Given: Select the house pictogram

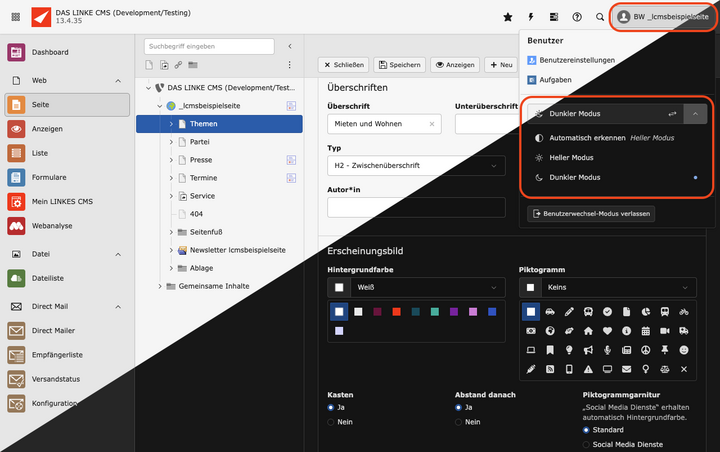Looking at the screenshot, I should coord(588,331).
